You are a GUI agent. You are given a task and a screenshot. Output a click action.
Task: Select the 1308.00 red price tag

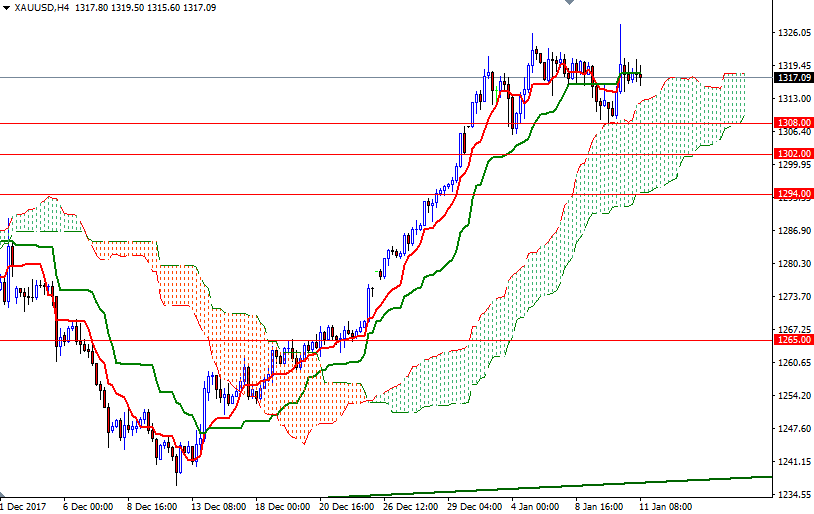tap(792, 122)
